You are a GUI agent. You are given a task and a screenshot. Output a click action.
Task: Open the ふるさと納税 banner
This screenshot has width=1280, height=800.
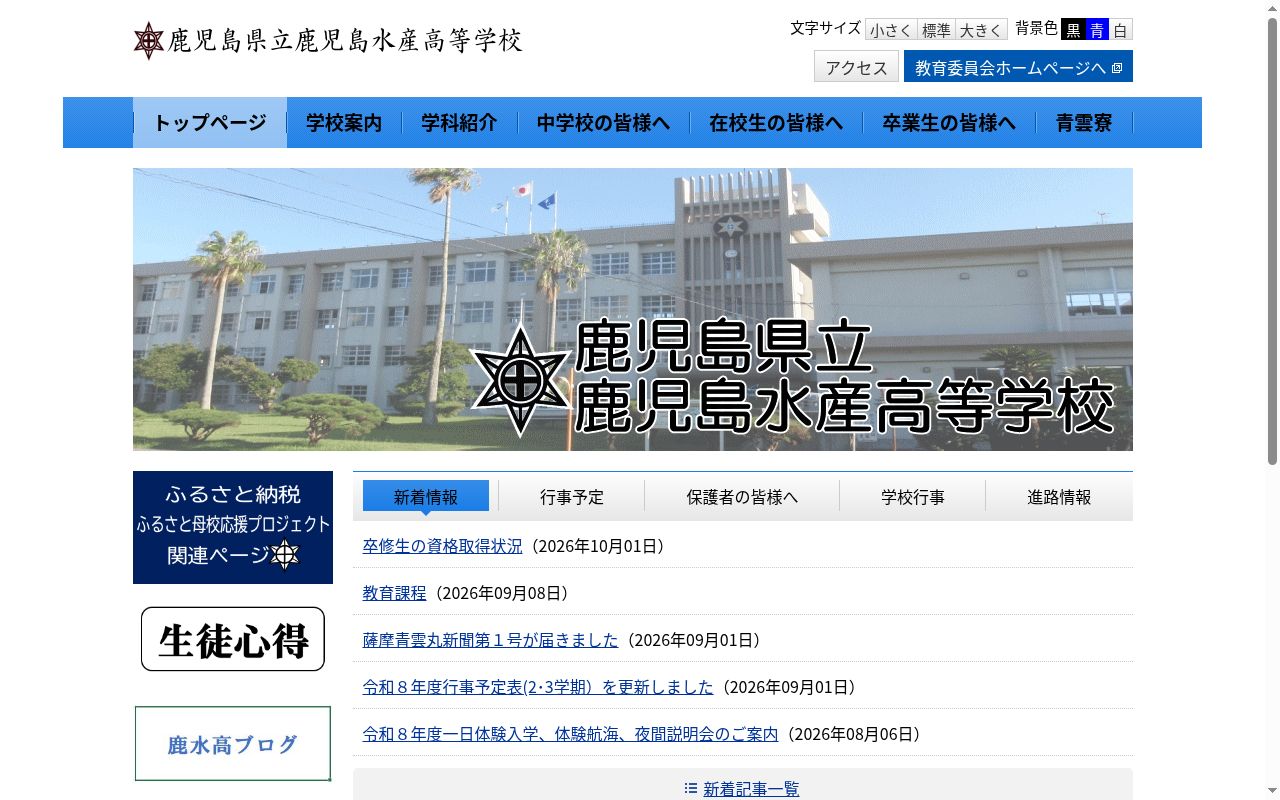(233, 527)
